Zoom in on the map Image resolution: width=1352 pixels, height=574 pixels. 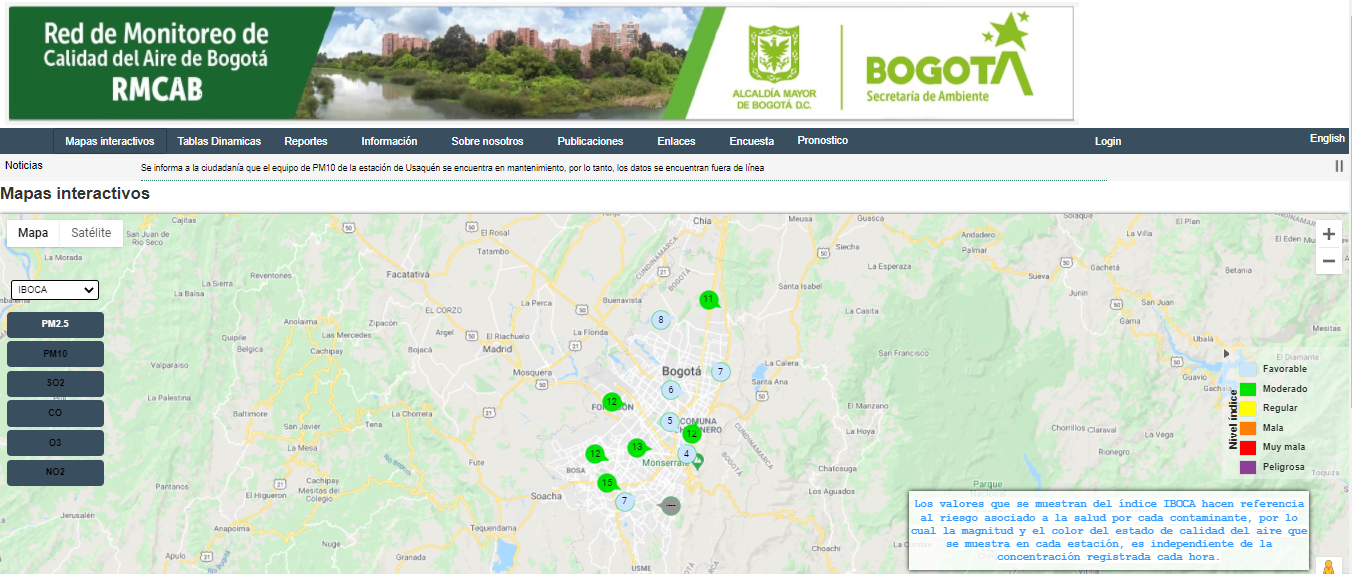click(x=1328, y=235)
